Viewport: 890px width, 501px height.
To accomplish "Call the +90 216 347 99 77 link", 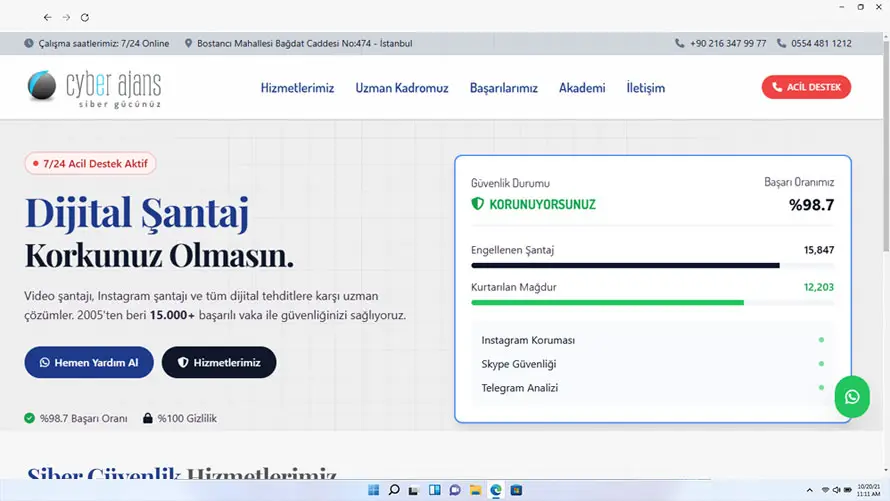I will (x=728, y=43).
